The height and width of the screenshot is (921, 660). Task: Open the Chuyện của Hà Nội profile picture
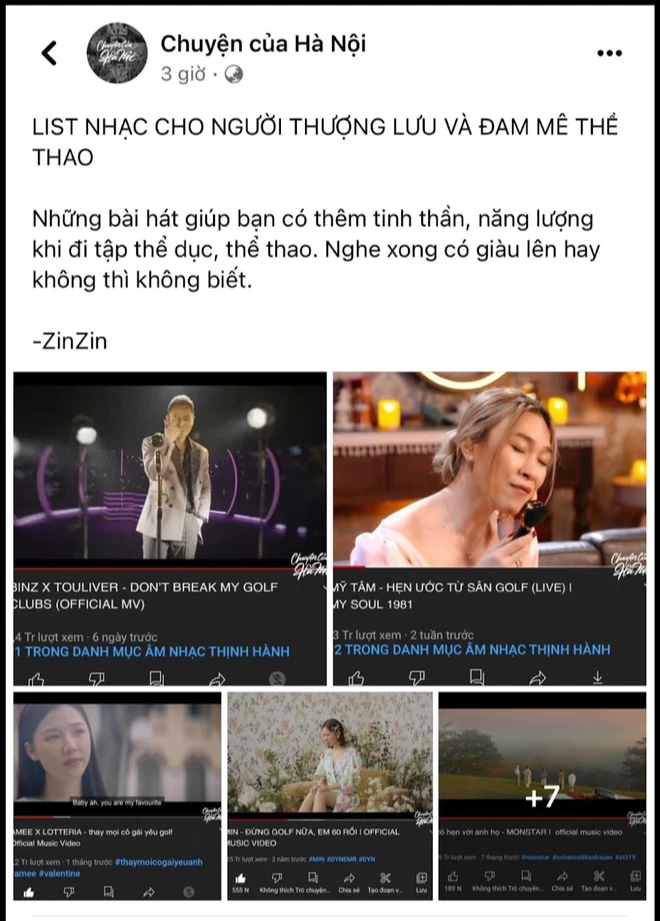coord(117,53)
